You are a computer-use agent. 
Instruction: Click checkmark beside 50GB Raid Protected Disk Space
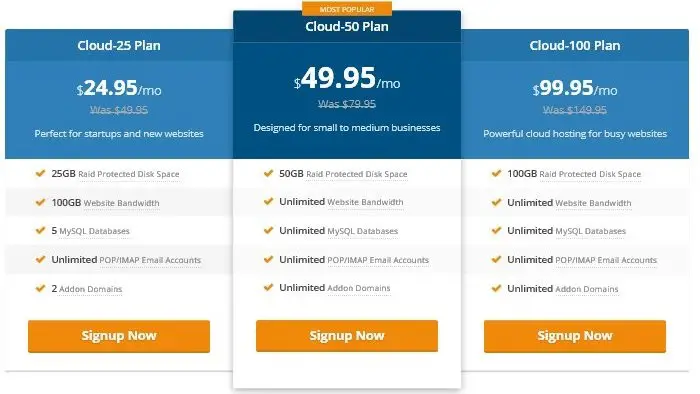pos(268,173)
